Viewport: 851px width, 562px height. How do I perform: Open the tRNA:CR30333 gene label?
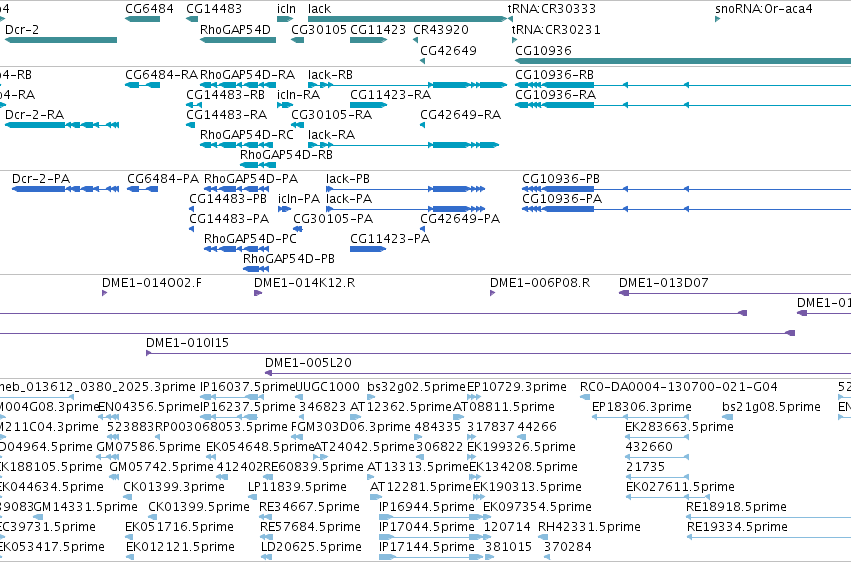click(x=551, y=9)
